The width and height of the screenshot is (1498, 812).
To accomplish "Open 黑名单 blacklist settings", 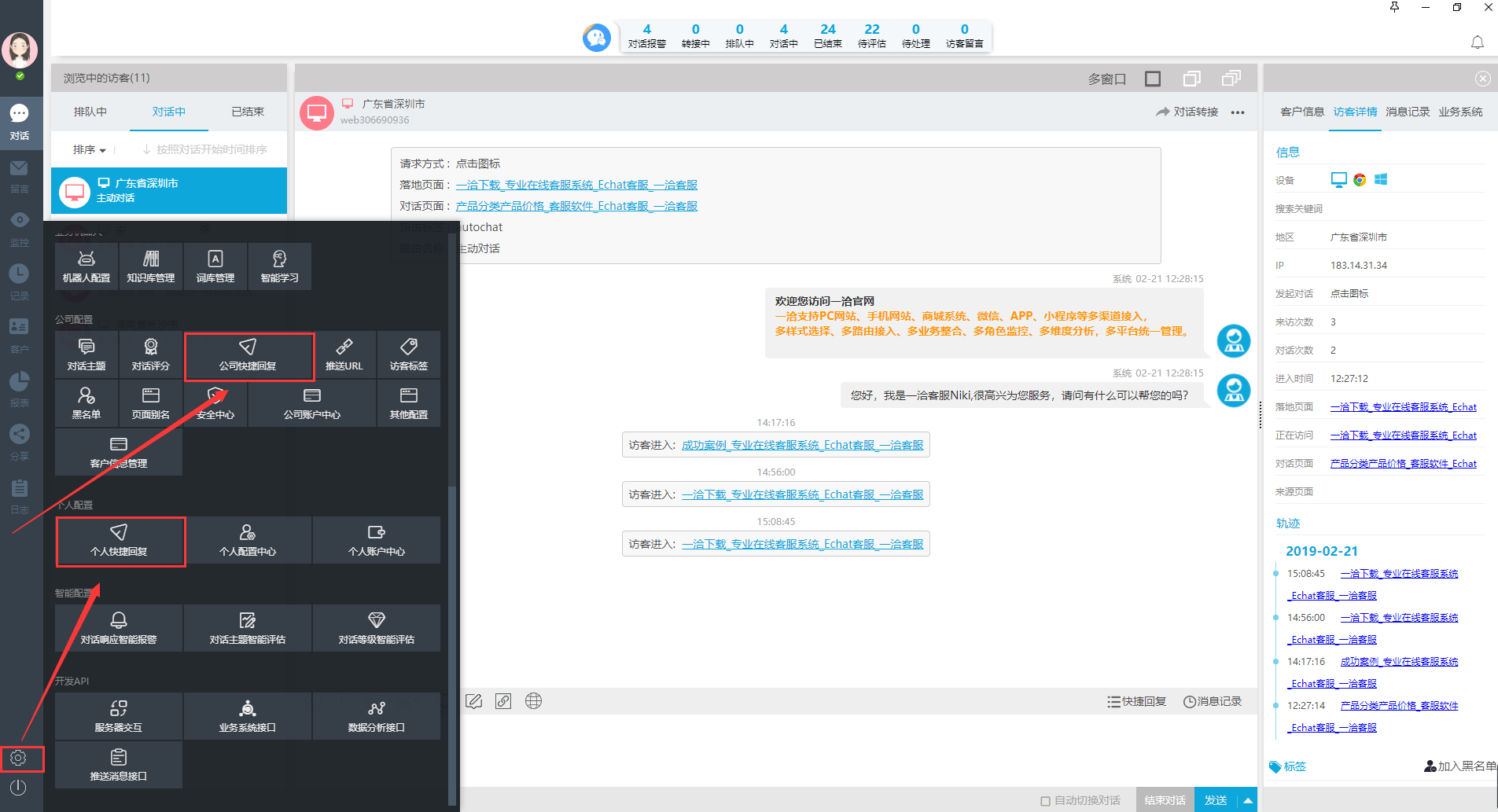I will pos(86,403).
